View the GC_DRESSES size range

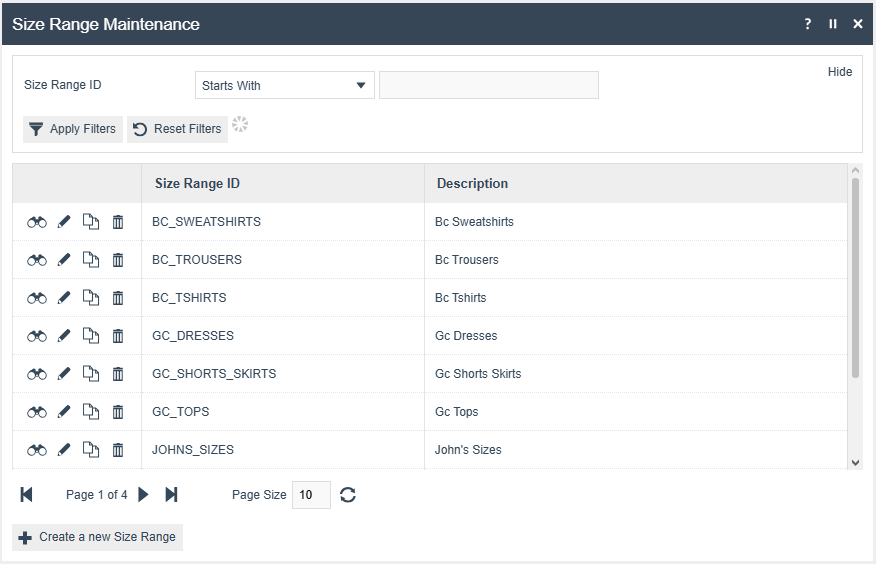[x=37, y=336]
